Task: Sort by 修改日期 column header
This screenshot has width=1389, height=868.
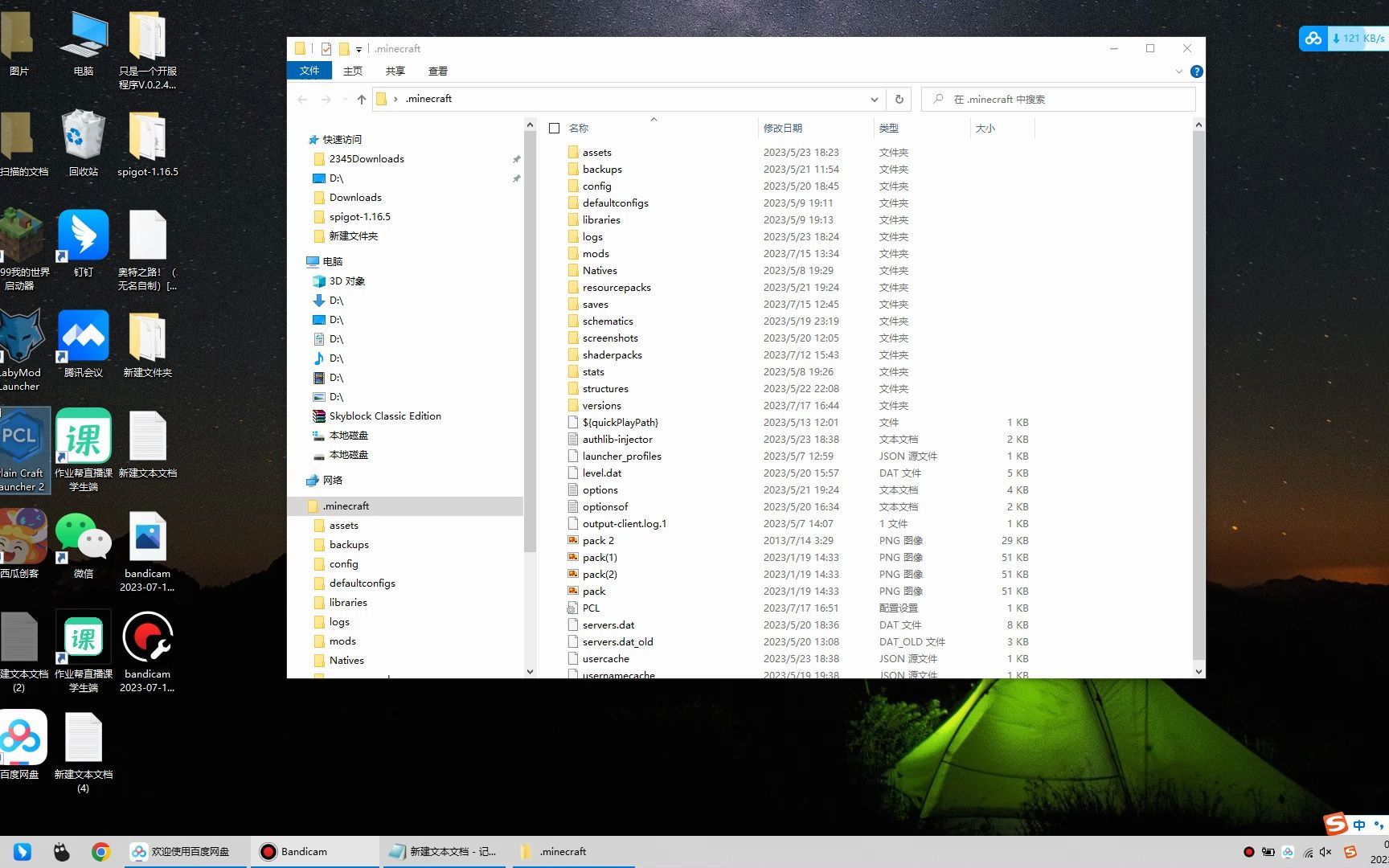Action: click(x=815, y=128)
